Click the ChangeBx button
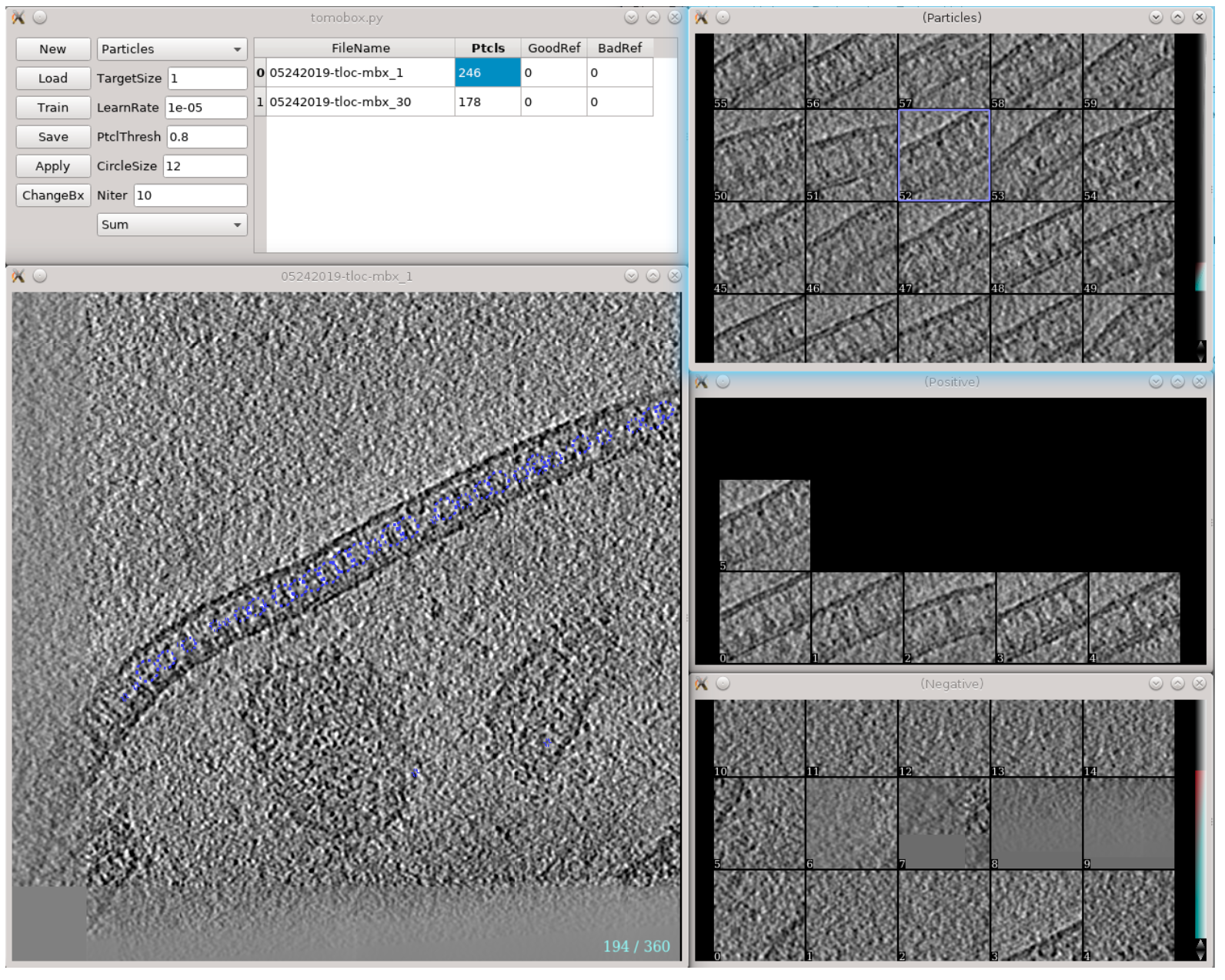Screen dimensions: 1225x980 click(53, 196)
